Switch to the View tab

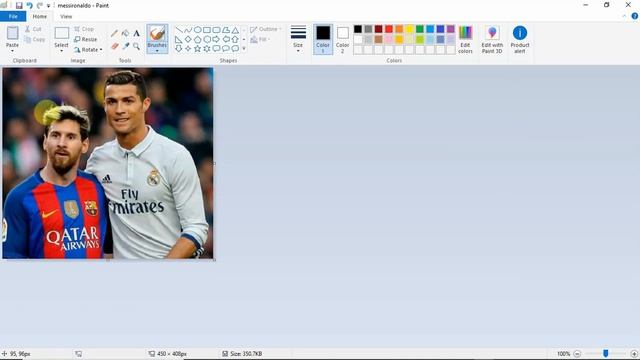click(66, 16)
